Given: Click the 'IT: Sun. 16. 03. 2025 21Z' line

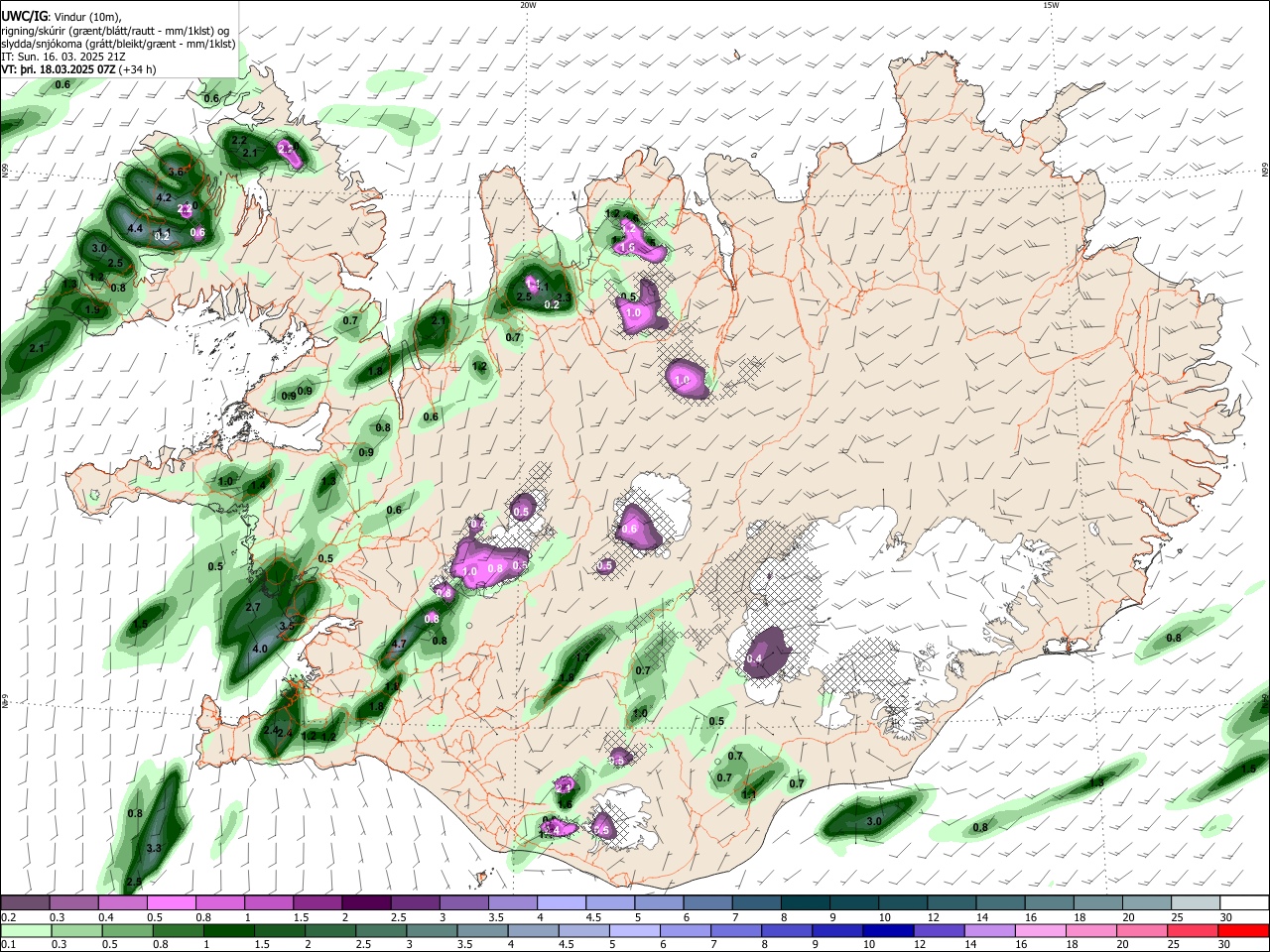Looking at the screenshot, I should tap(63, 57).
